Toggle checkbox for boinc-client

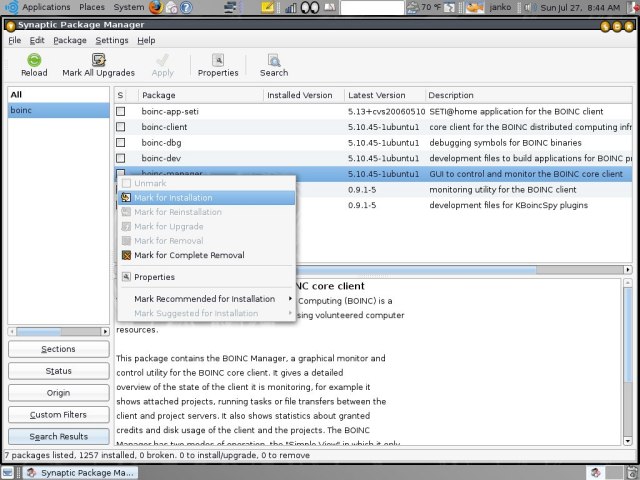tap(120, 127)
